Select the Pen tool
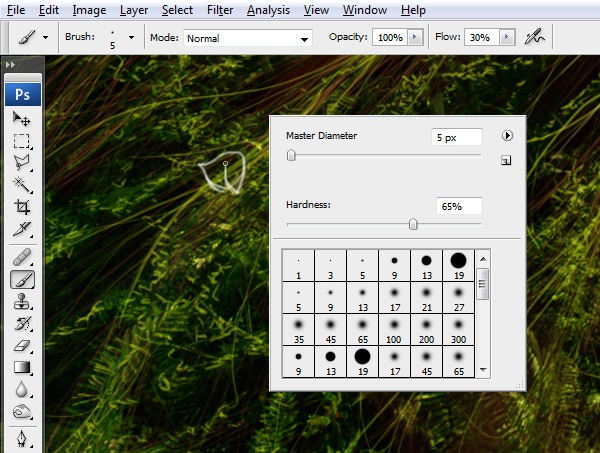The height and width of the screenshot is (453, 600). [22, 438]
